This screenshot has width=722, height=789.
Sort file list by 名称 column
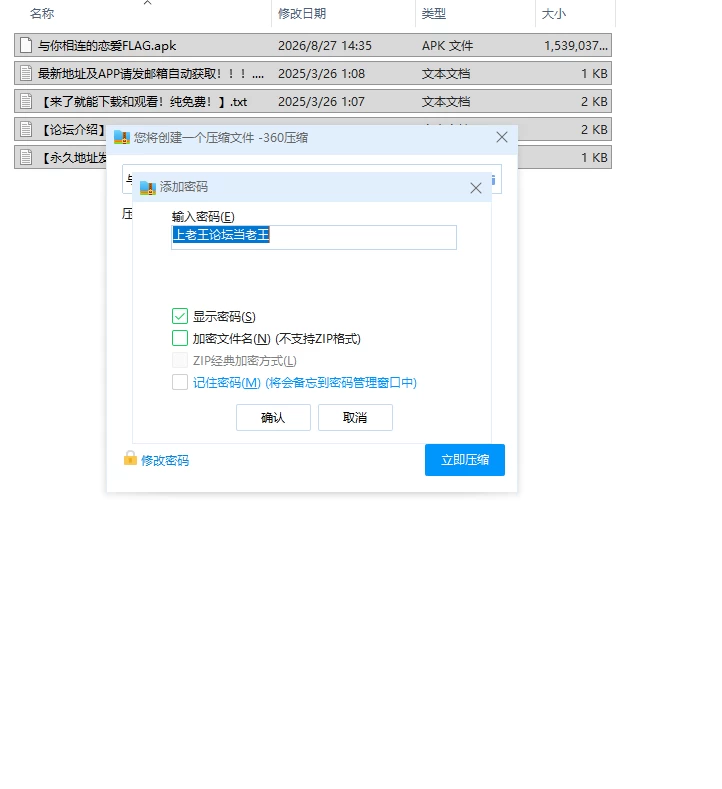tap(42, 14)
